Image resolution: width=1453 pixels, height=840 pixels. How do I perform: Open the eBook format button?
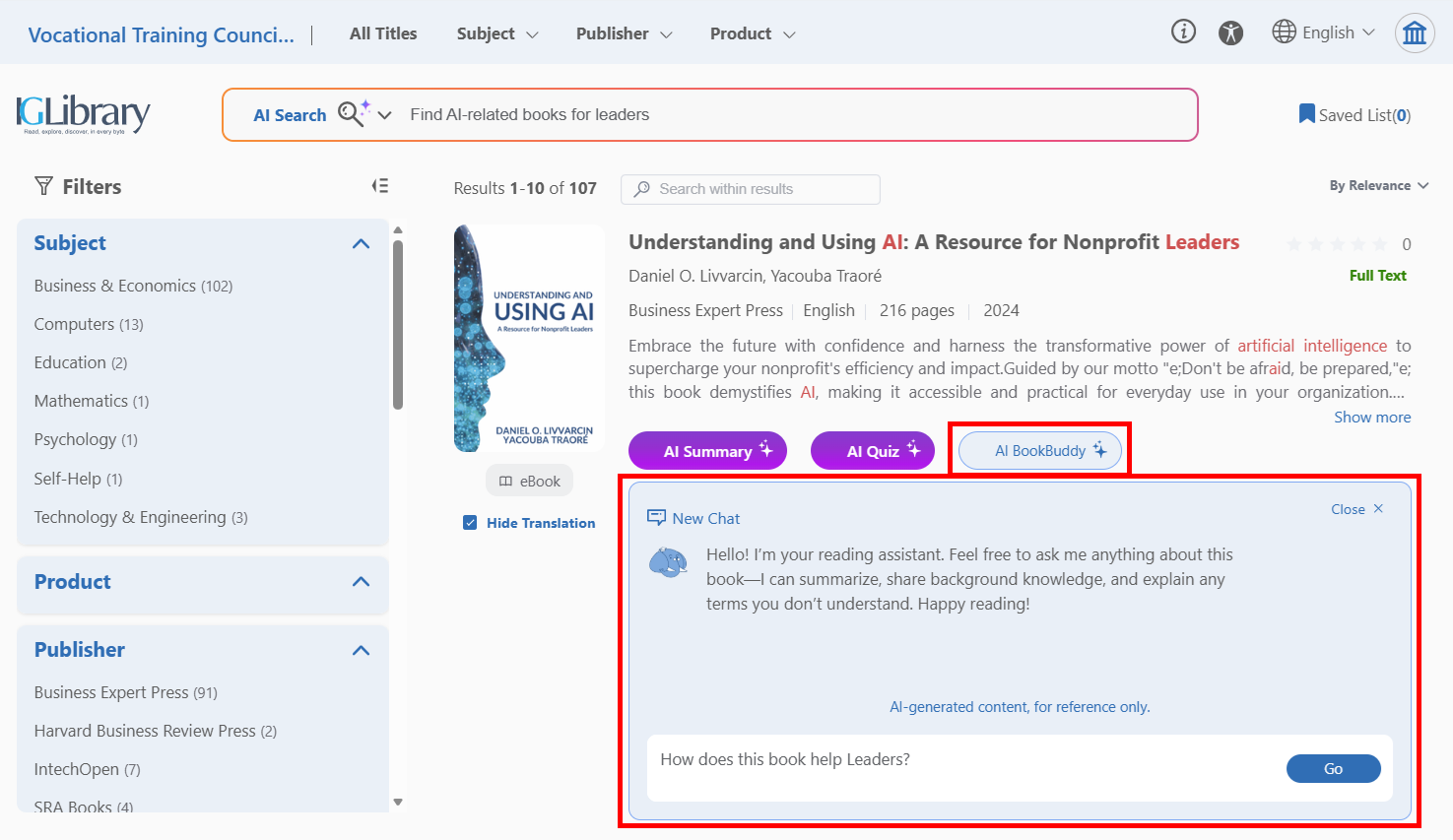(x=529, y=482)
